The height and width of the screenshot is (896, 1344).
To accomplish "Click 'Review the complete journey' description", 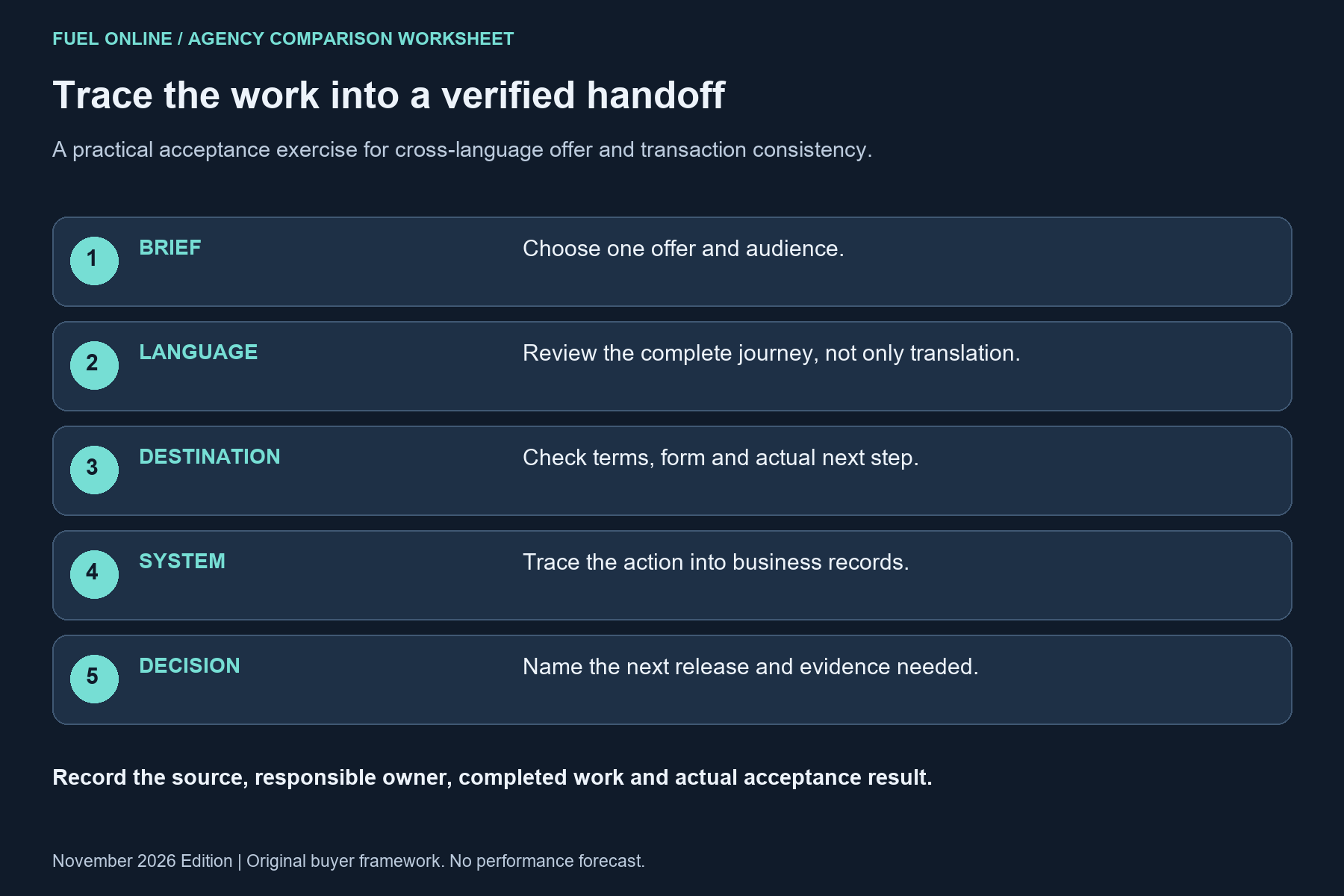I will click(771, 353).
